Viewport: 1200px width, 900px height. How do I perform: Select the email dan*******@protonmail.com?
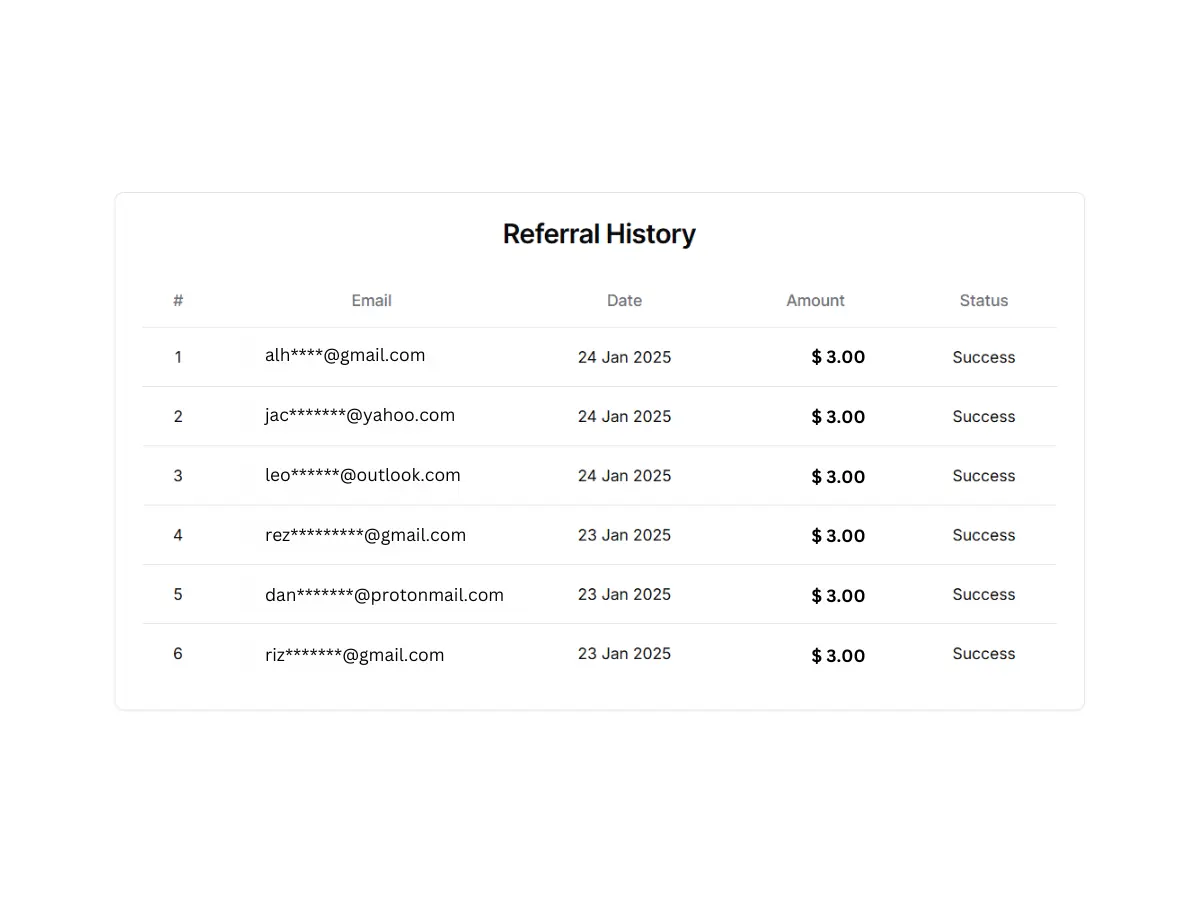(x=384, y=594)
